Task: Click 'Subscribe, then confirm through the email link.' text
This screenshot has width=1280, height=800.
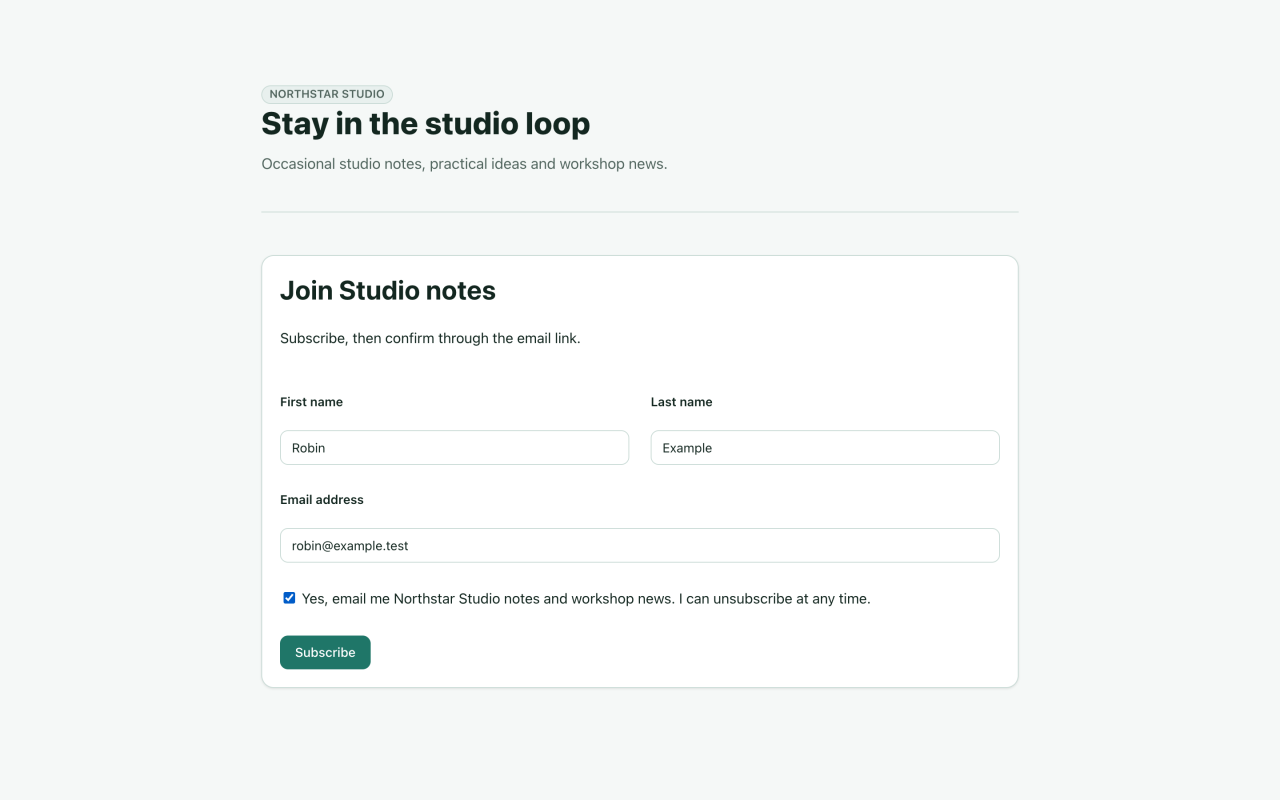Action: (430, 338)
